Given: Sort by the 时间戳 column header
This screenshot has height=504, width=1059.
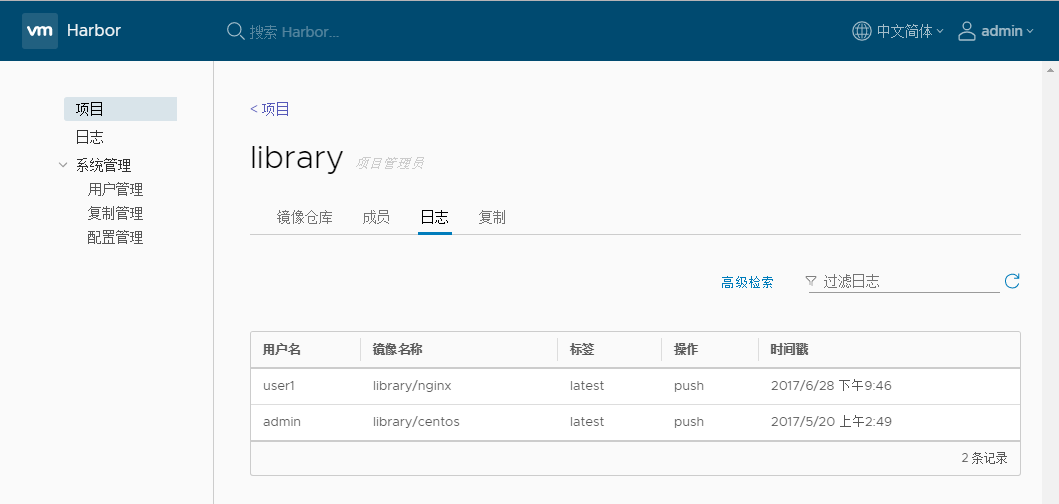Looking at the screenshot, I should tap(790, 349).
